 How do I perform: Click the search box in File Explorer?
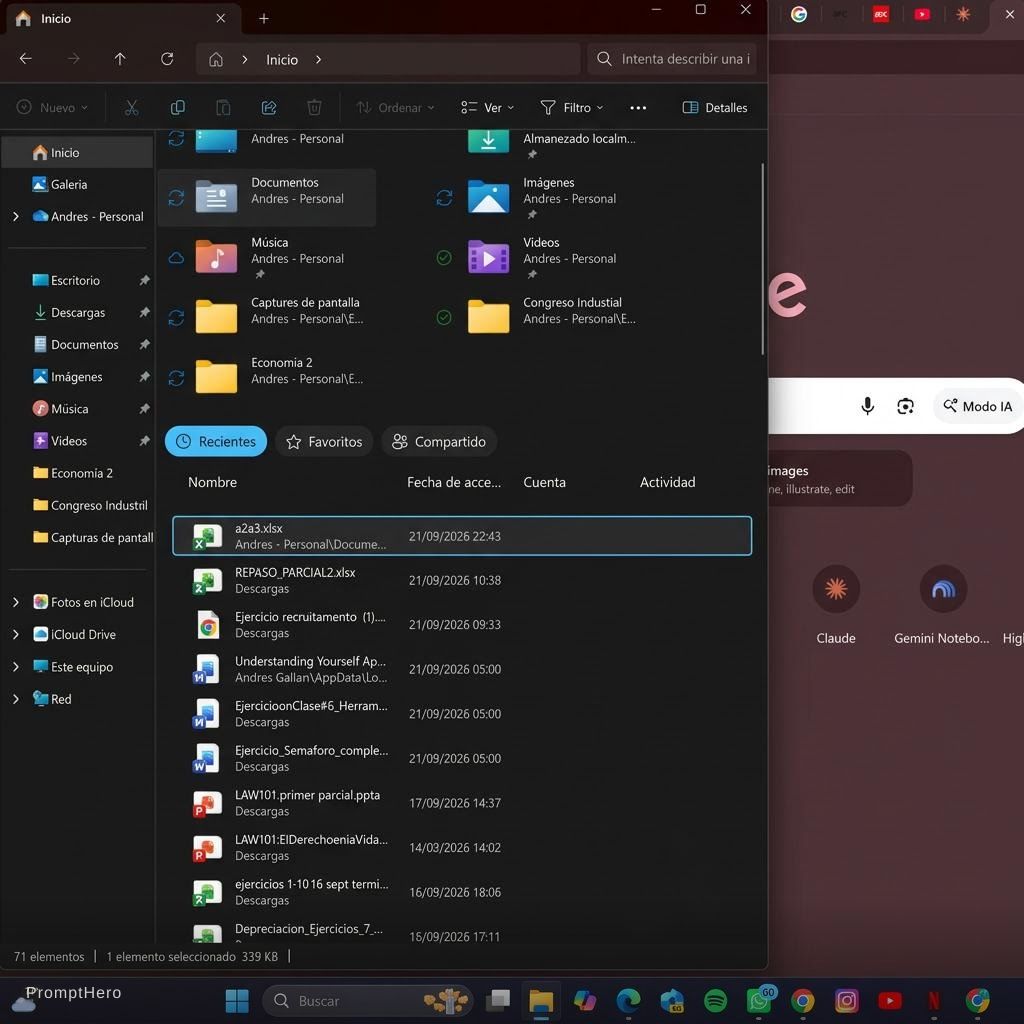coord(672,59)
